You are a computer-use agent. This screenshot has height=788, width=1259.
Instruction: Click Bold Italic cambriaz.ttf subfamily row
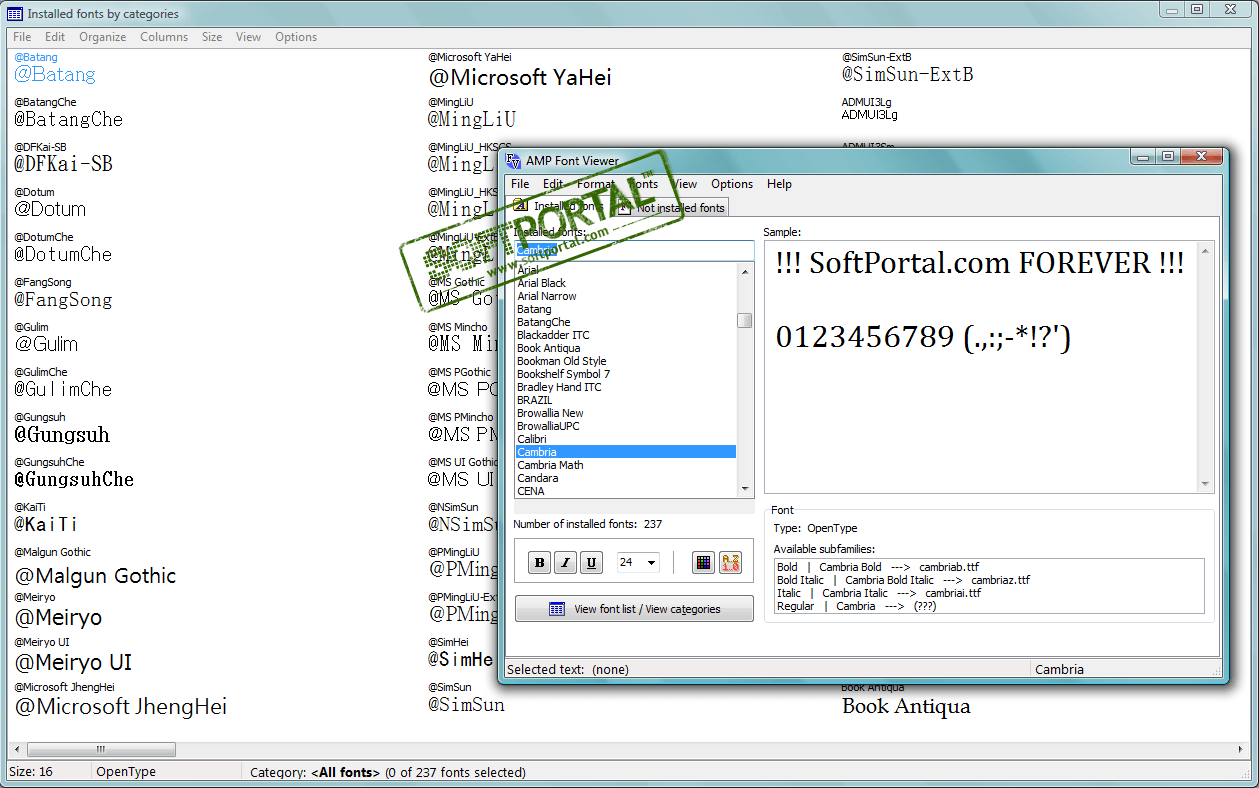[x=989, y=580]
